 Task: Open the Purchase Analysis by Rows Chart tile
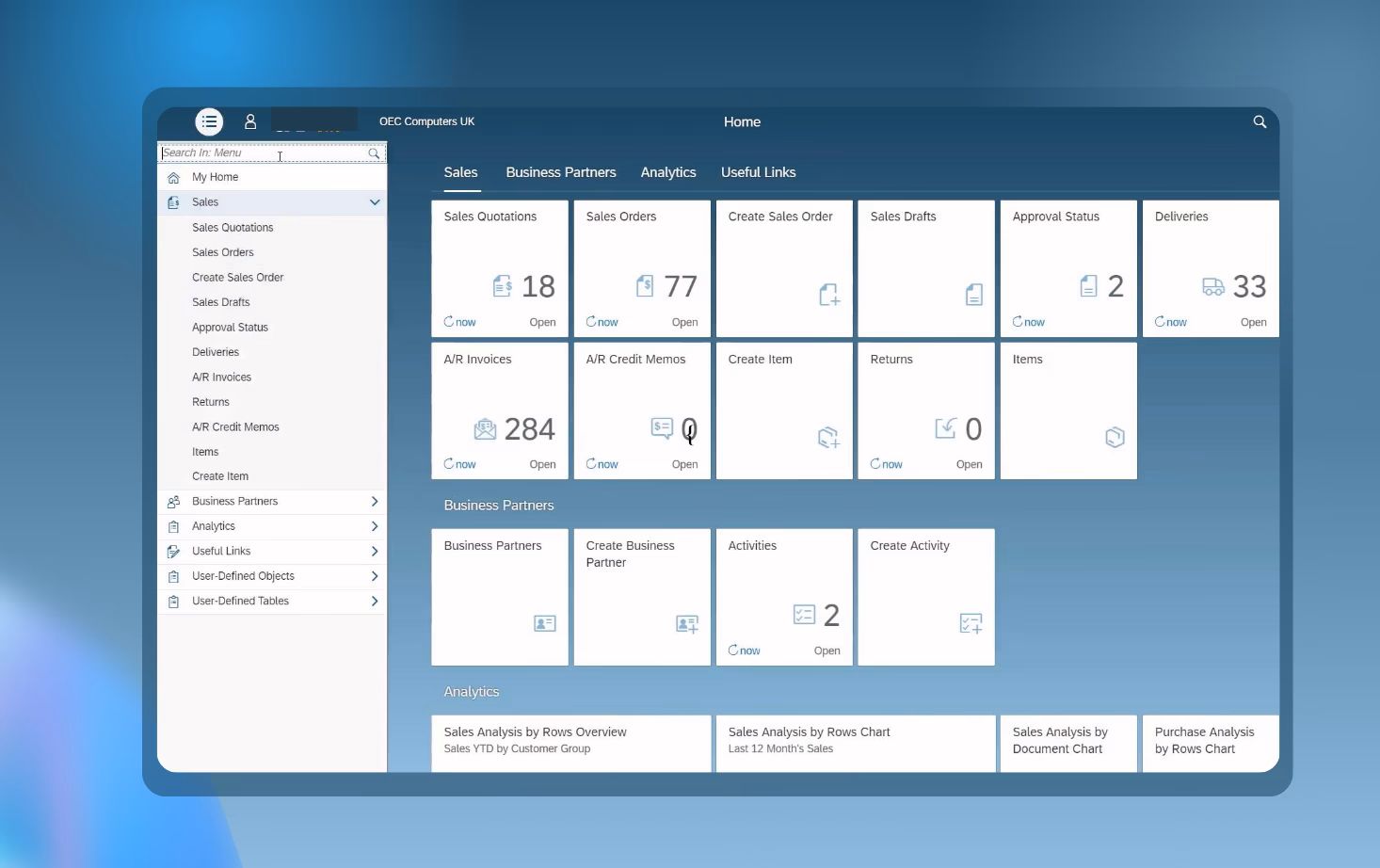tap(1211, 744)
